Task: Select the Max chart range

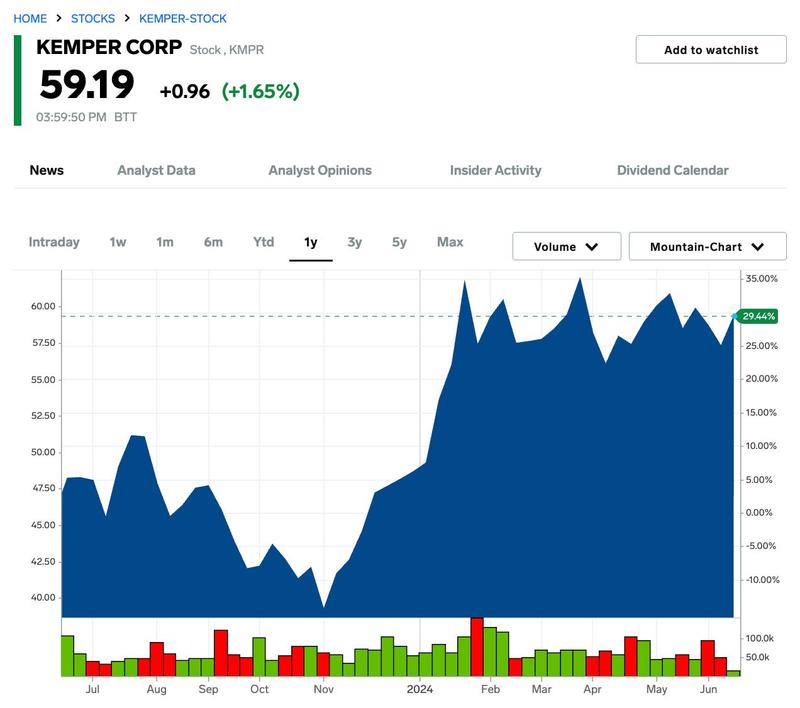Action: (x=450, y=242)
